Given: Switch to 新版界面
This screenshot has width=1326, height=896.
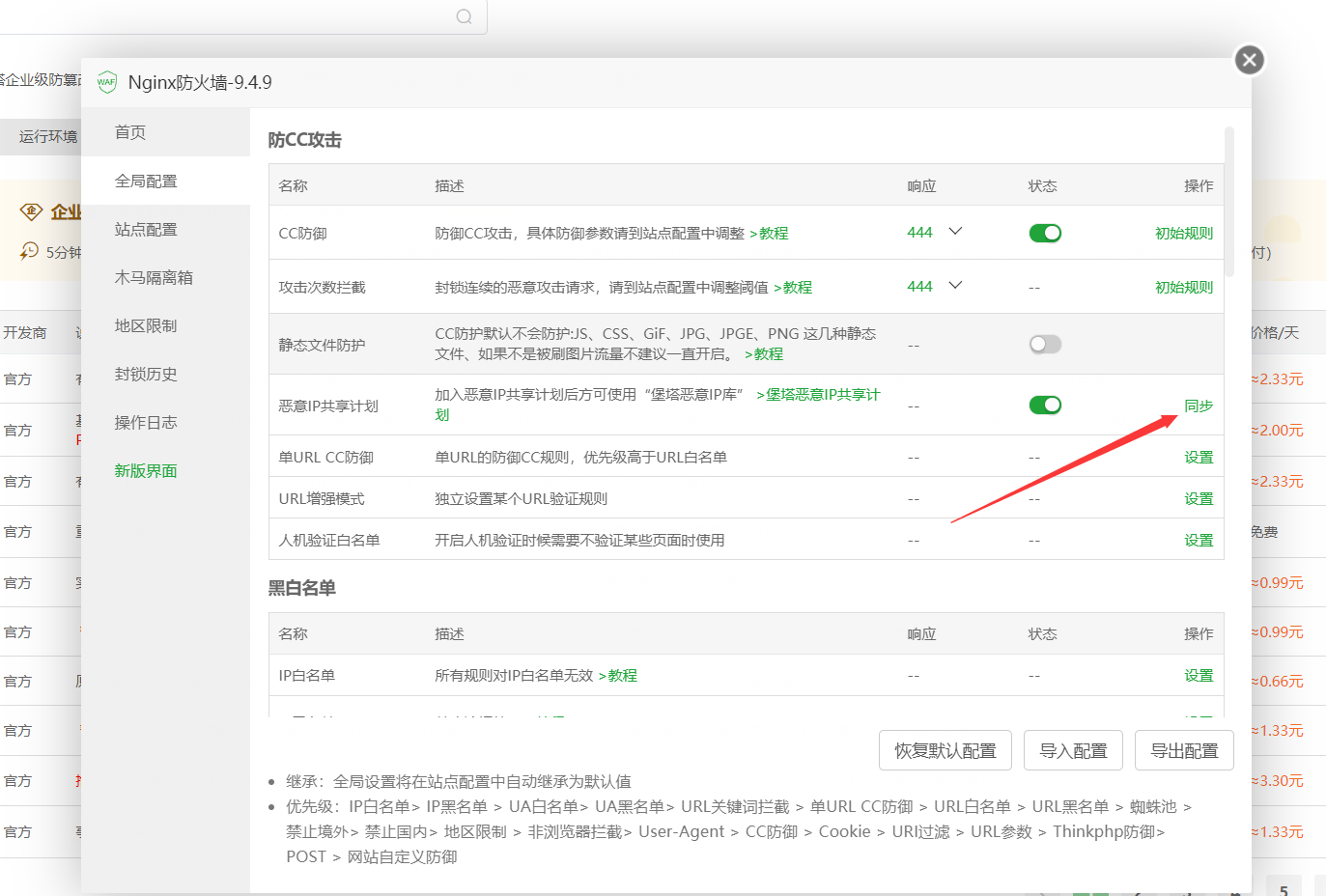Looking at the screenshot, I should pos(165,470).
